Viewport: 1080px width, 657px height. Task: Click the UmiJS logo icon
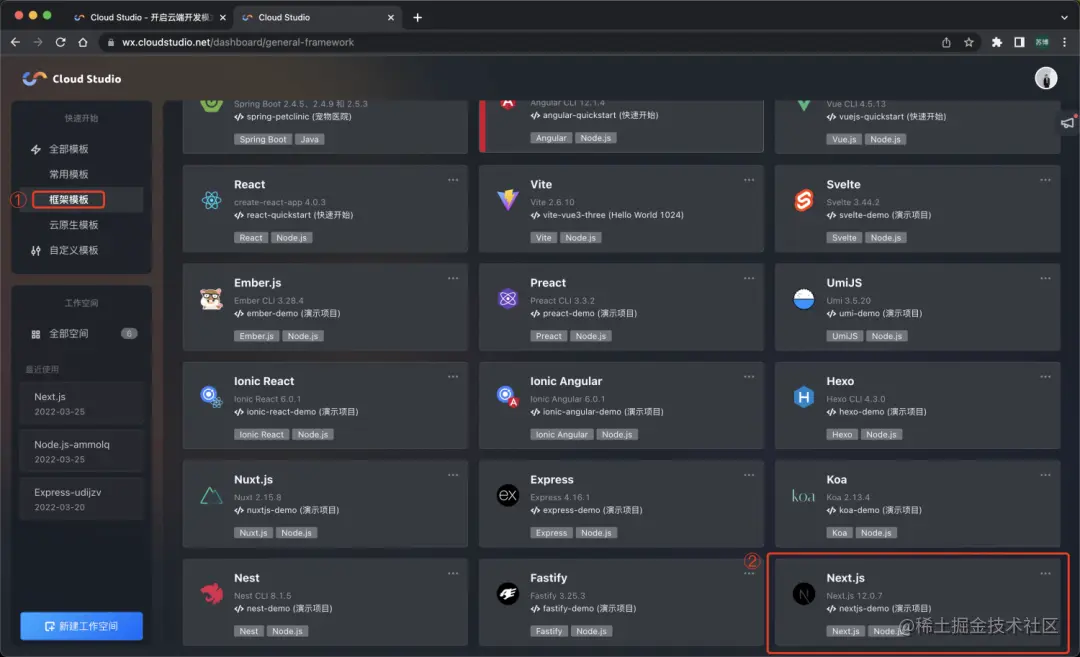pos(804,299)
